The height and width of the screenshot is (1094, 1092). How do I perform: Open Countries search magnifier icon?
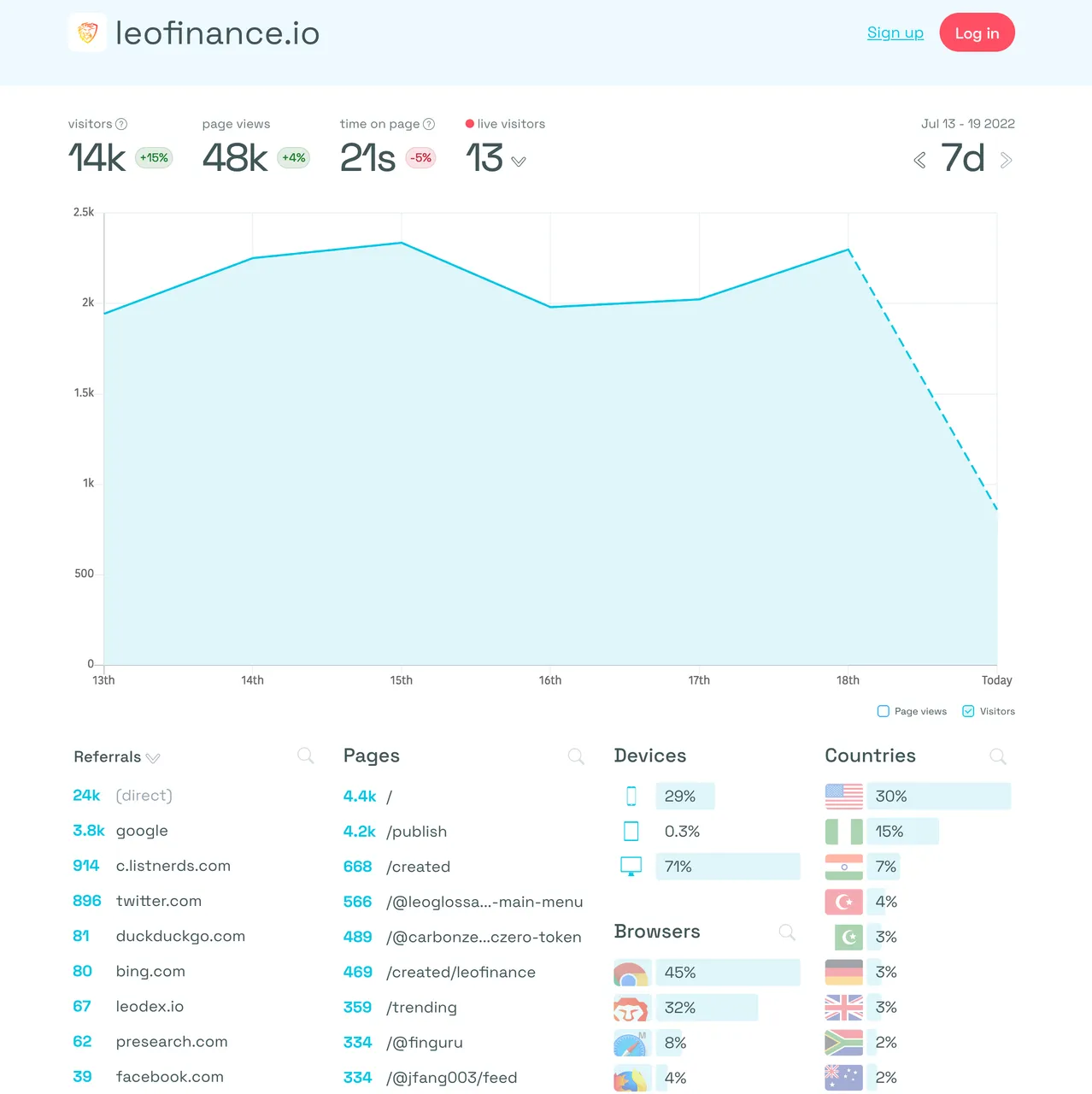[997, 756]
